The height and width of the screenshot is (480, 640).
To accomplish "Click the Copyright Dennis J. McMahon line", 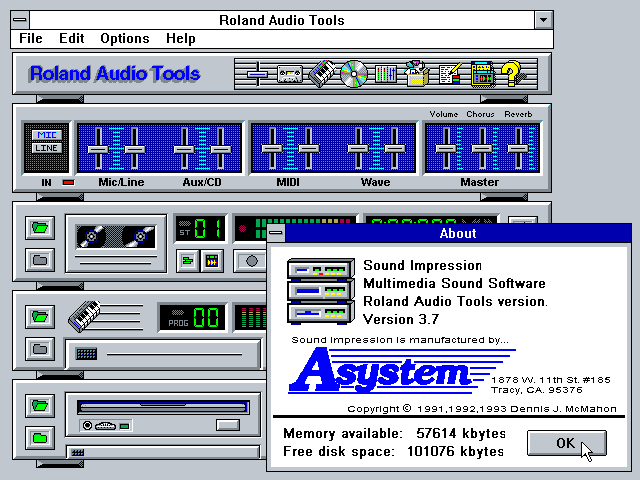I will (x=482, y=409).
